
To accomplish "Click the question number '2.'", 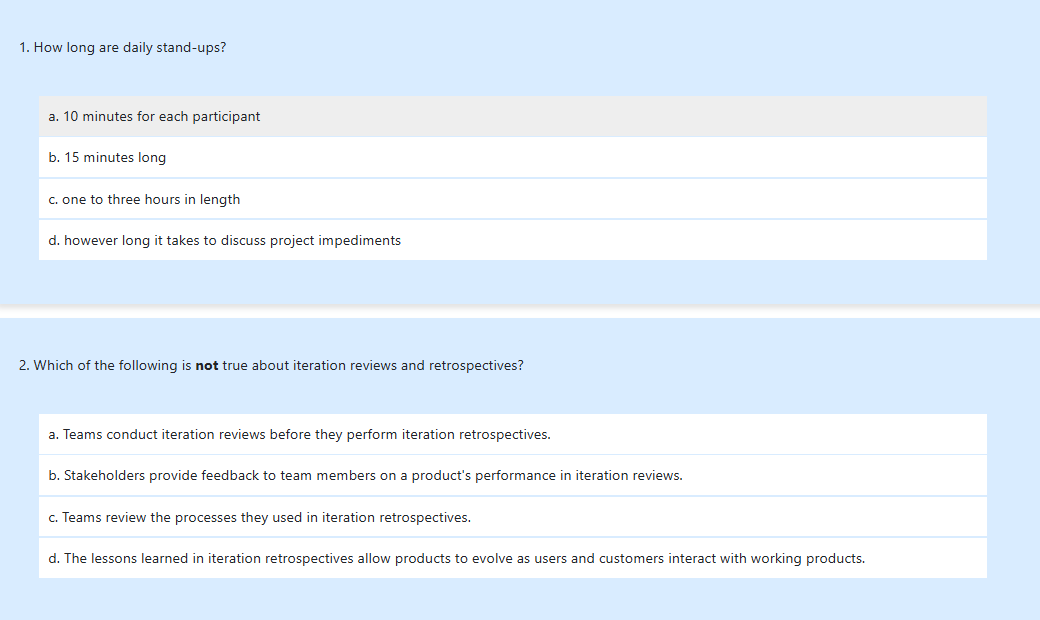I will 25,366.
